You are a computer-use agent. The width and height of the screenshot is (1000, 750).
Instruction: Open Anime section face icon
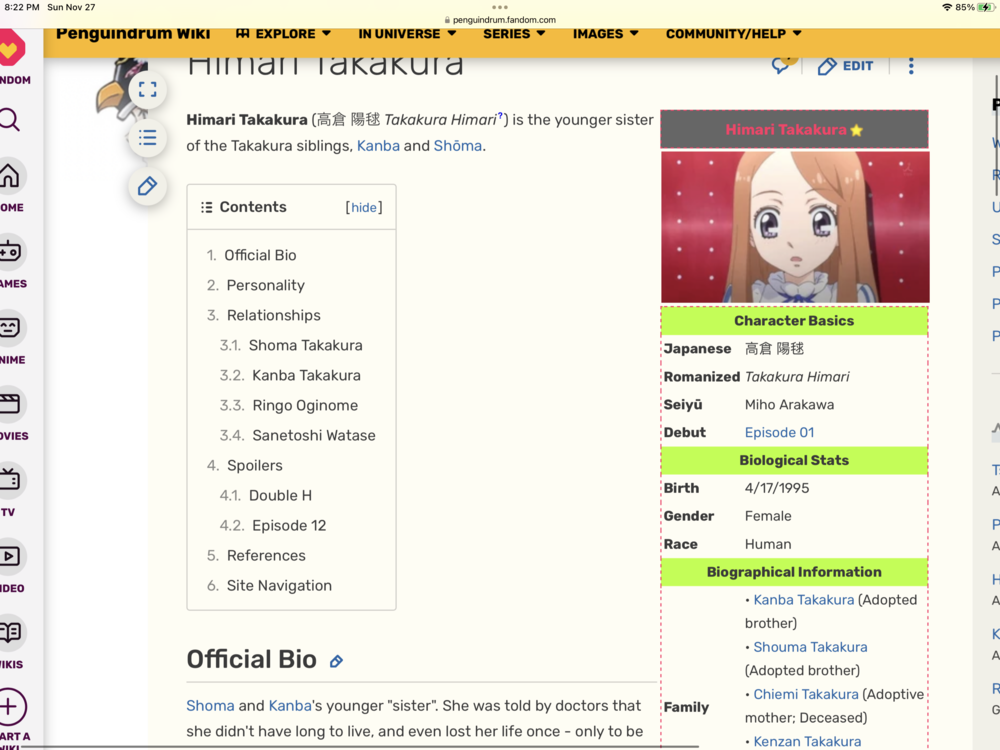(x=9, y=328)
